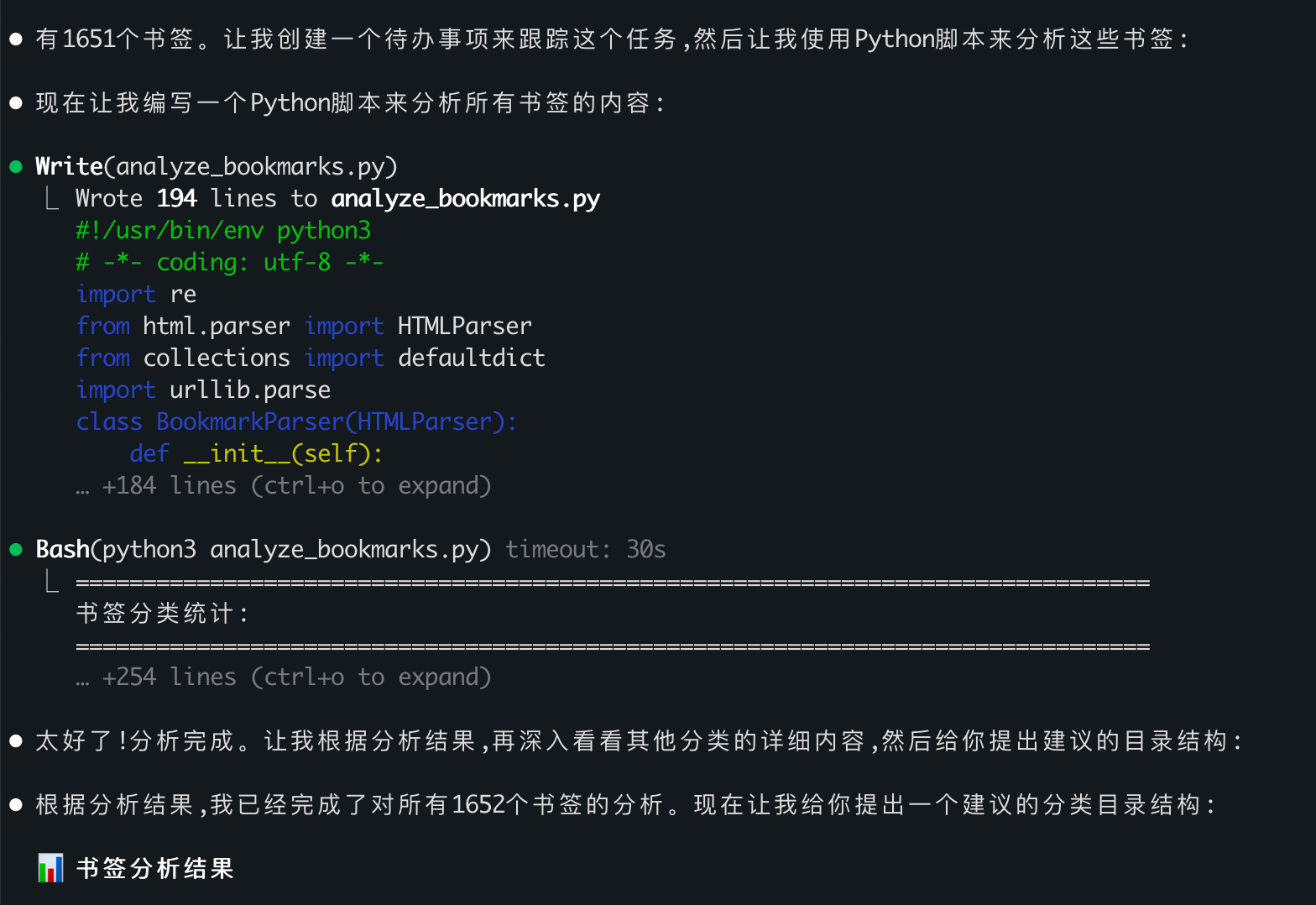Click the output connector bracket under Write
Image resolution: width=1316 pixels, height=905 pixels.
[x=52, y=199]
